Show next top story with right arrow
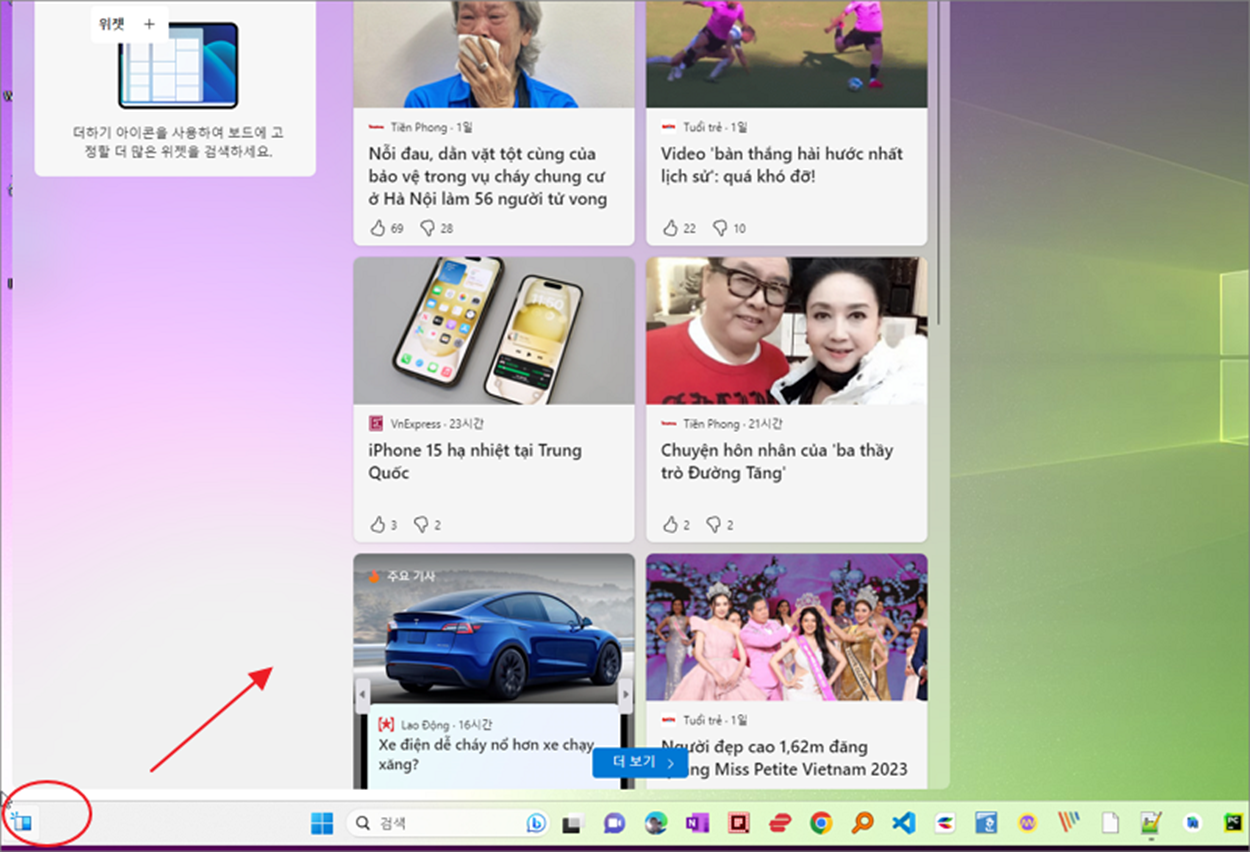The width and height of the screenshot is (1250, 852). click(626, 695)
